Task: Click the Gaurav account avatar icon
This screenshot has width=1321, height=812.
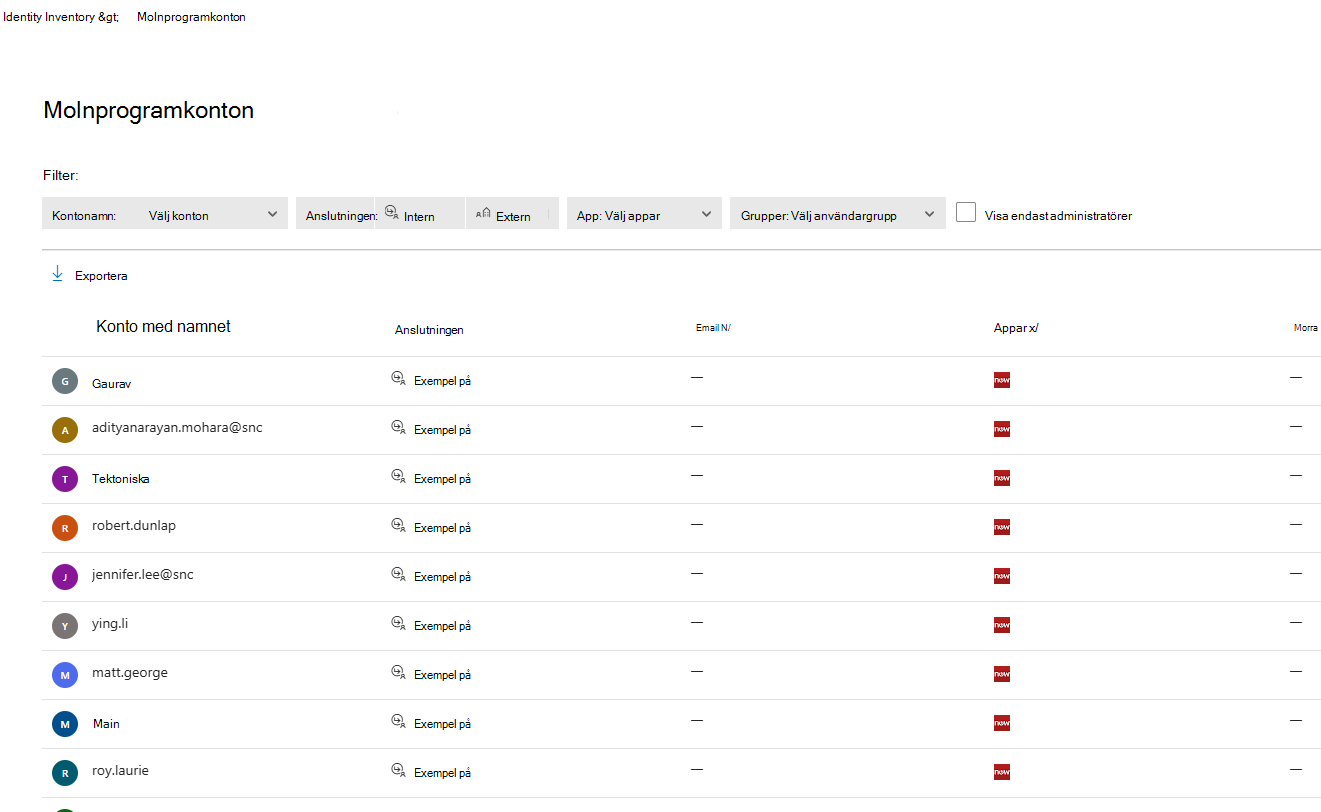Action: pyautogui.click(x=65, y=381)
